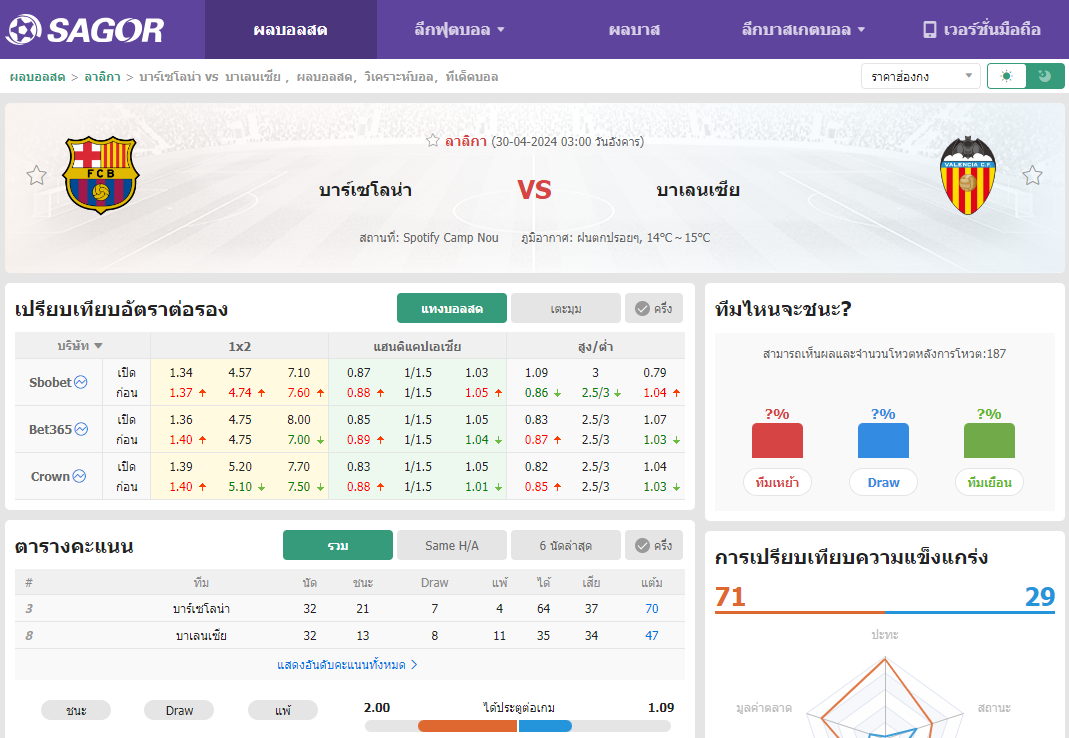Vote for ทีมเยือน away team

tap(989, 482)
